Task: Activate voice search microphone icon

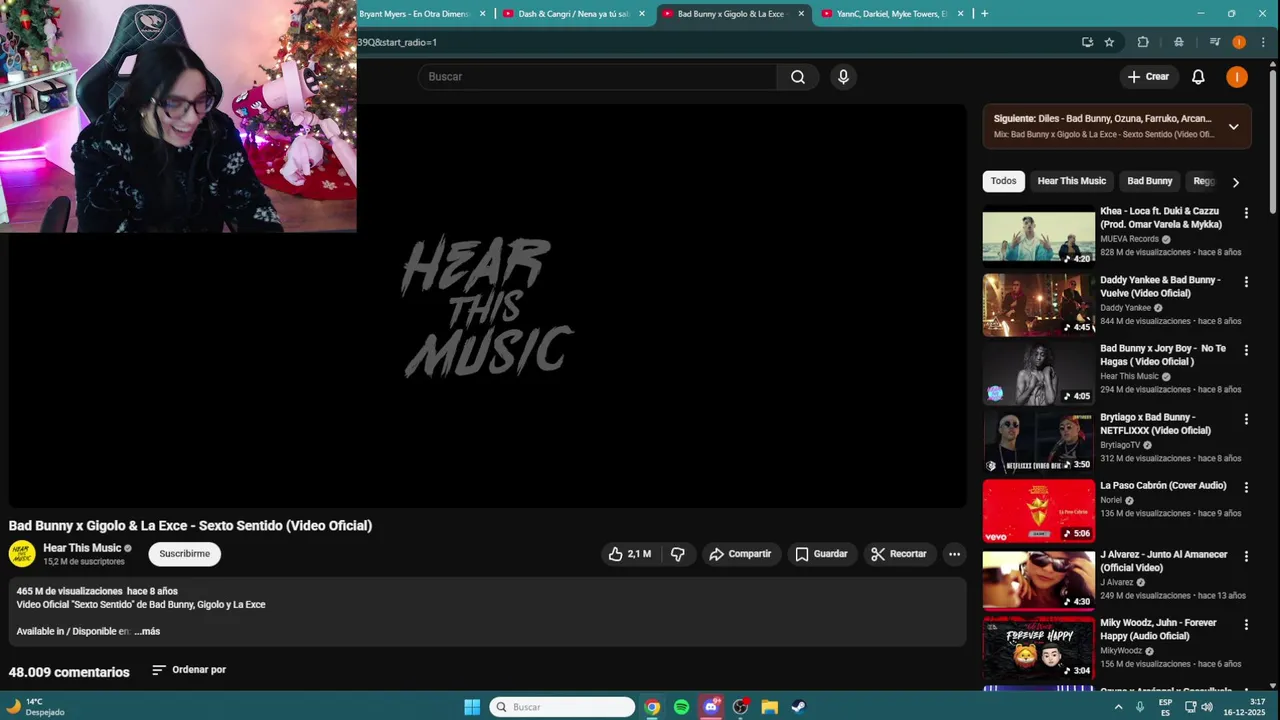Action: (x=843, y=77)
